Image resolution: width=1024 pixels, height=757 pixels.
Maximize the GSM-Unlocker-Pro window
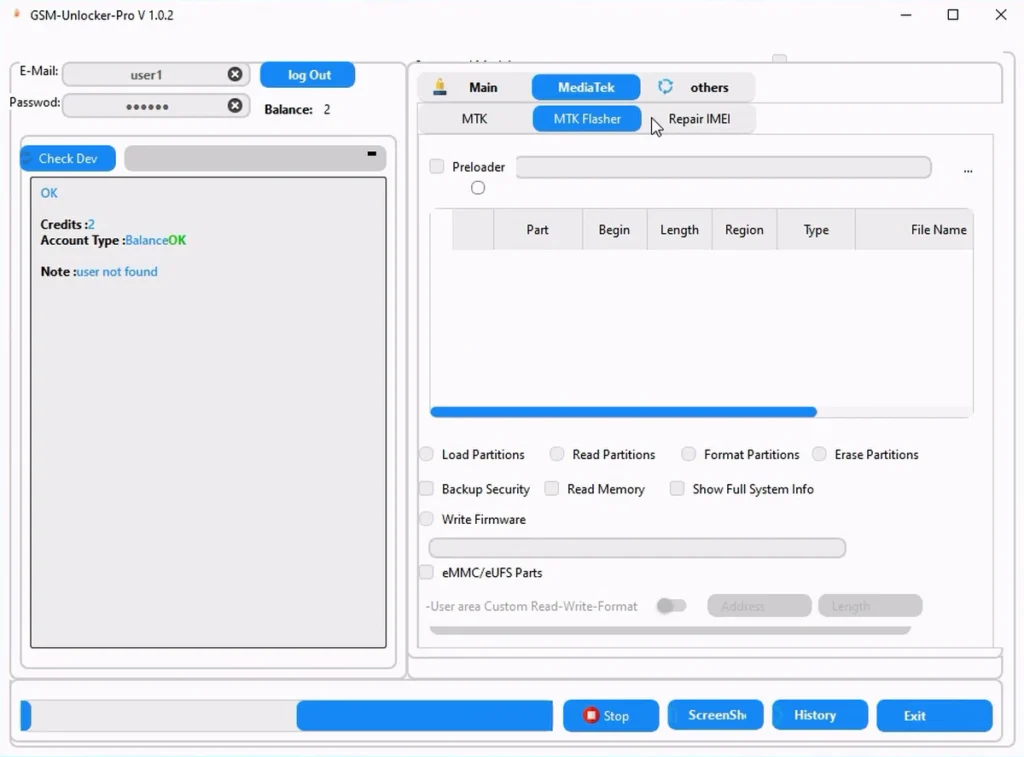953,15
